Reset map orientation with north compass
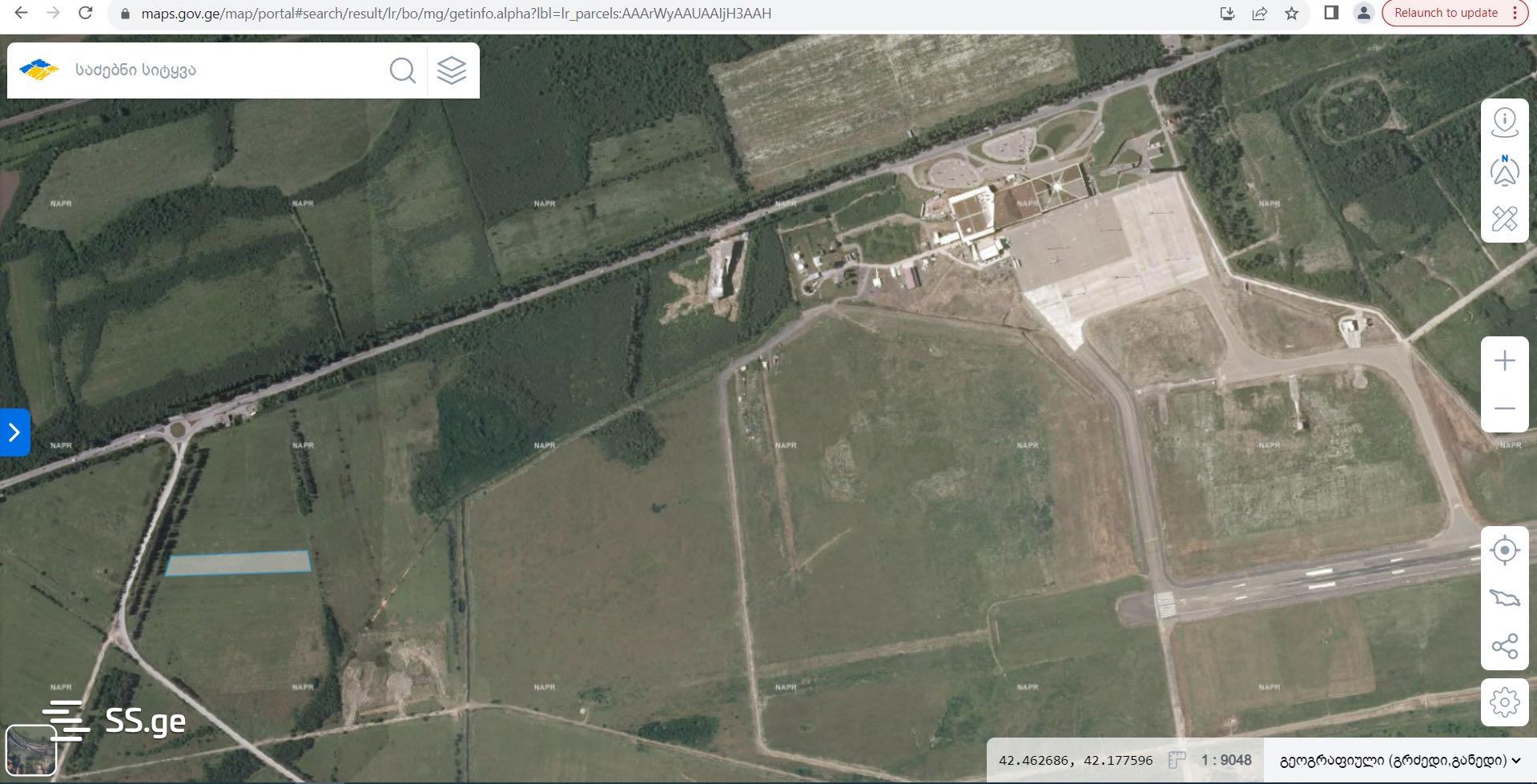Image resolution: width=1537 pixels, height=784 pixels. (1505, 171)
